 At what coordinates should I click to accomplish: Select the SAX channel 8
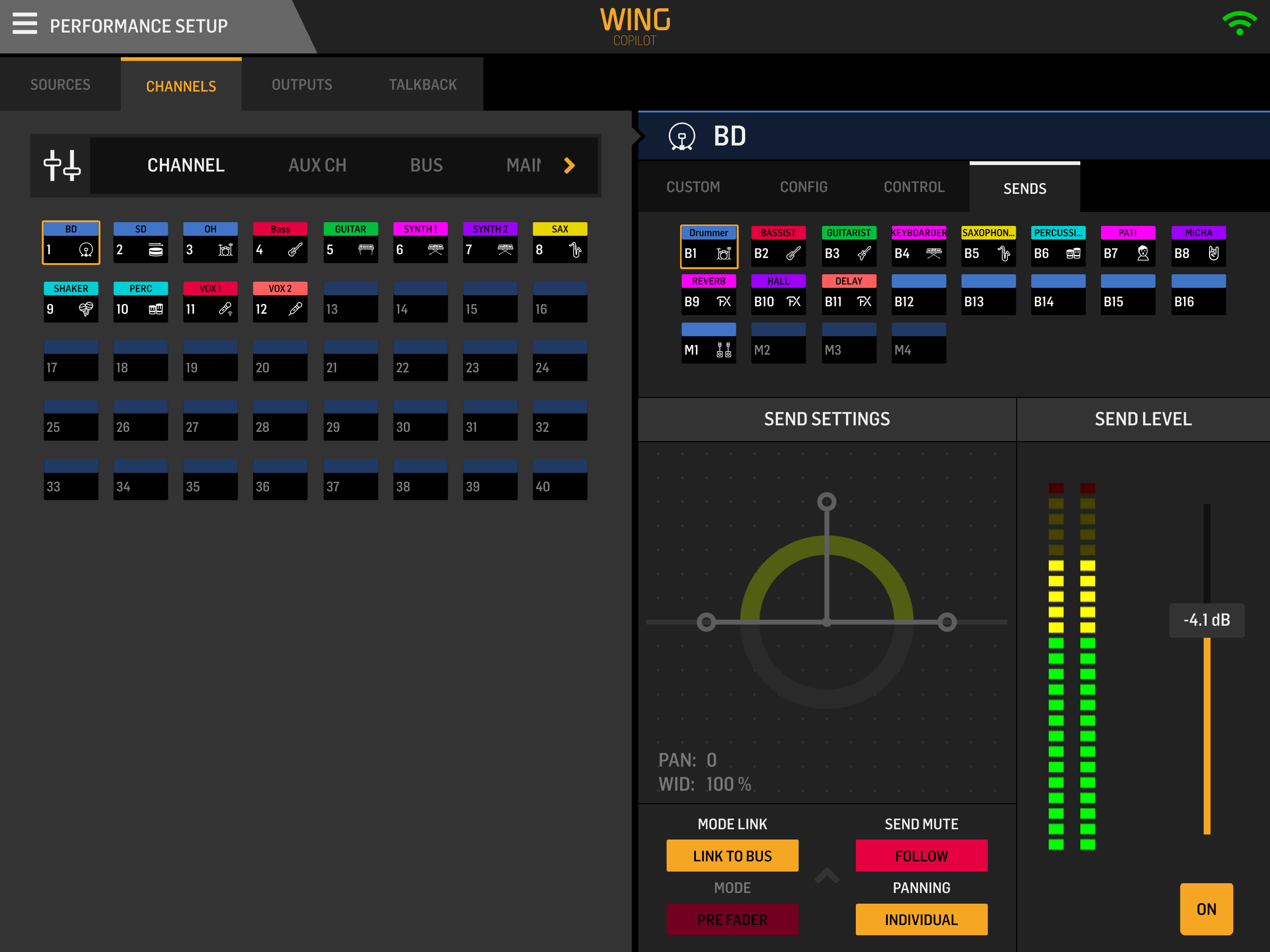(559, 242)
